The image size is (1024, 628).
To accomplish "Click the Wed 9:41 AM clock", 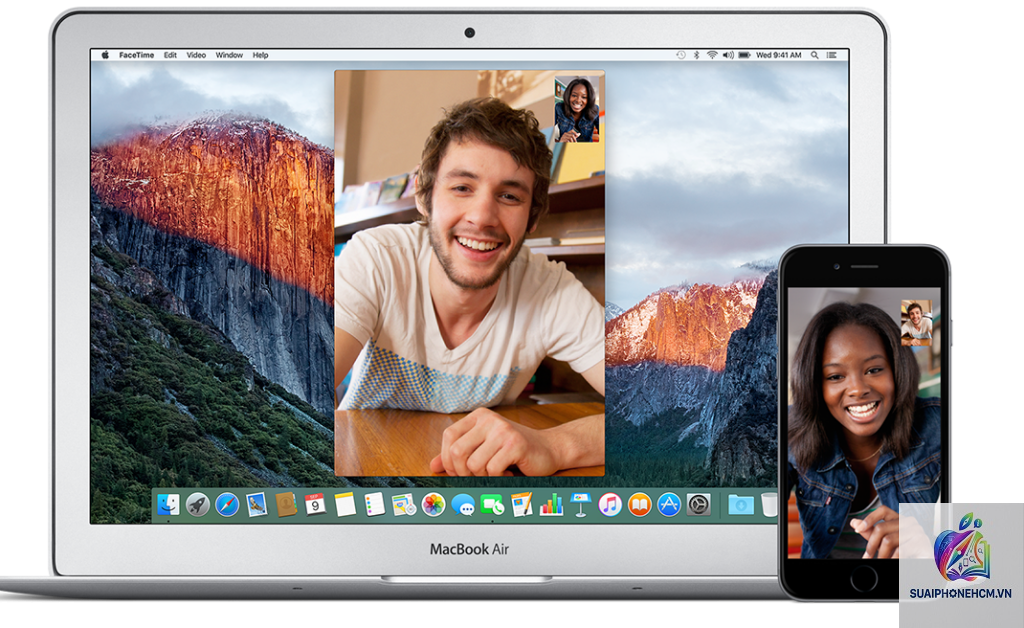I will click(x=778, y=55).
